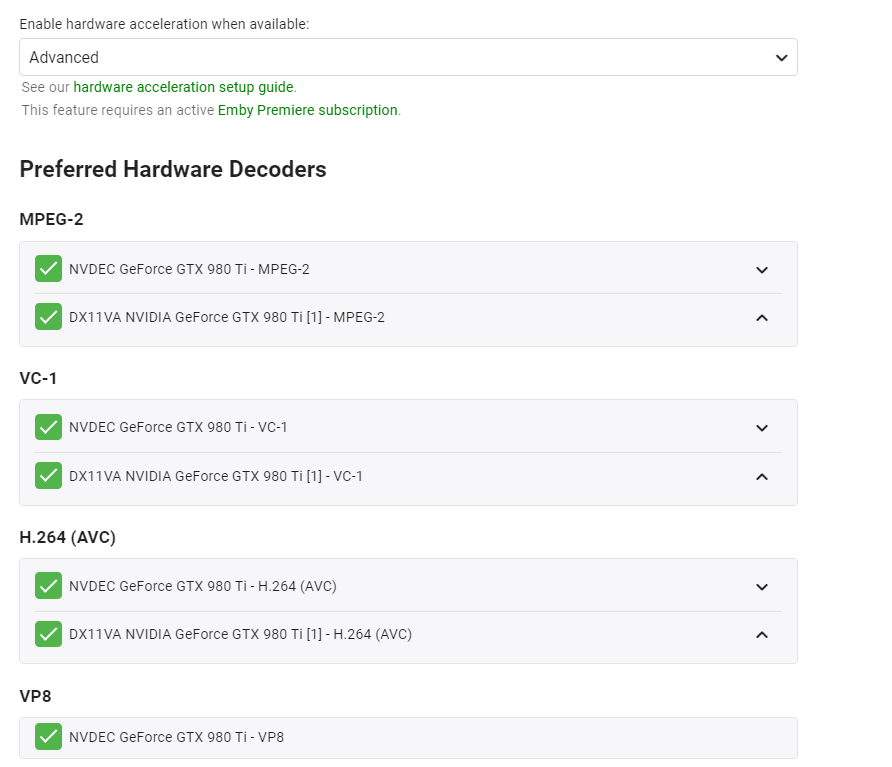Viewport: 892px width, 767px height.
Task: Select the NVDEC GeForce GTX 980 Ti - VP8 row label
Action: 177,737
